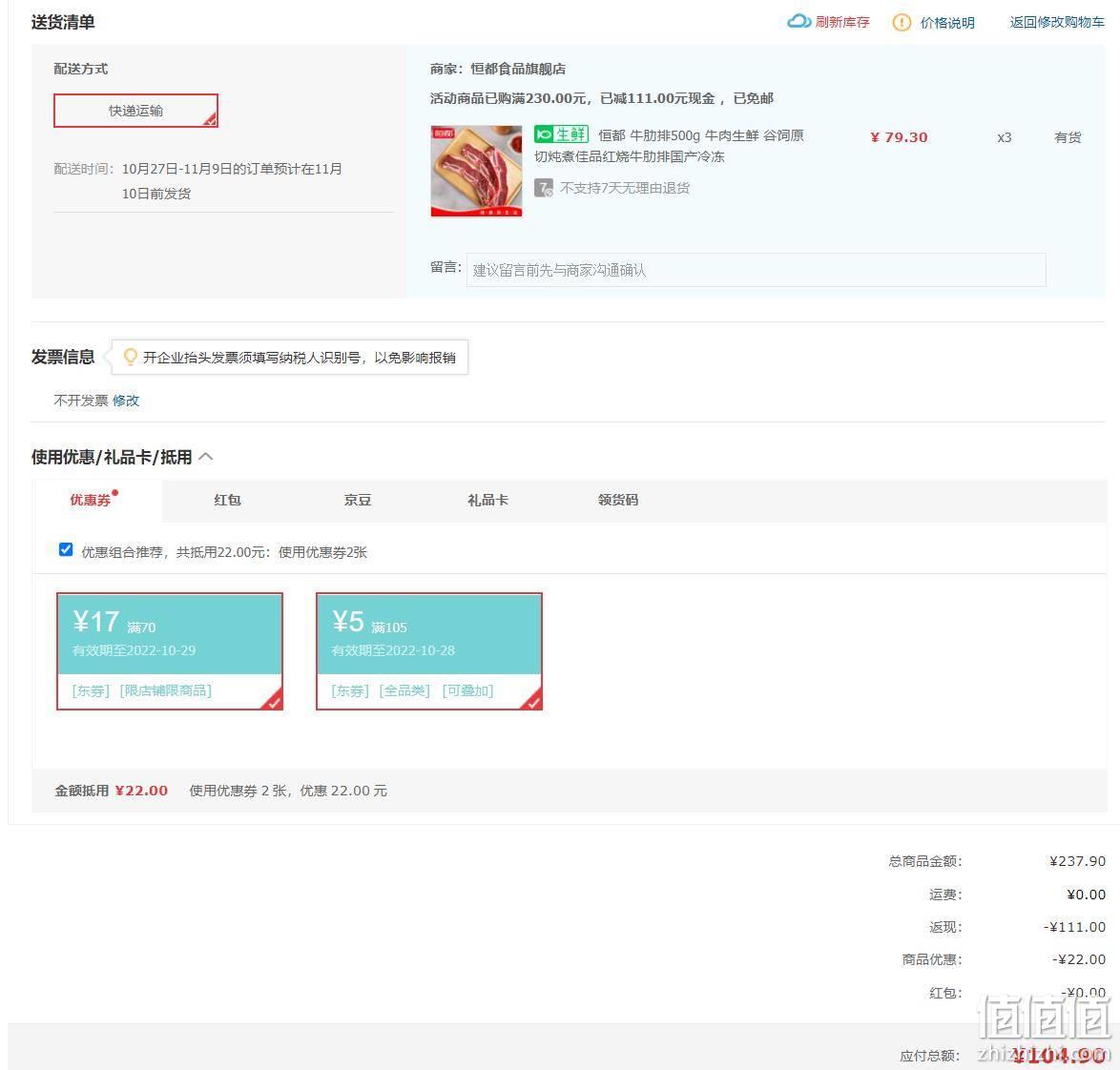The width and height of the screenshot is (1120, 1070).
Task: Click the 金额抵用 ¥22.00 amount
Action: point(141,791)
